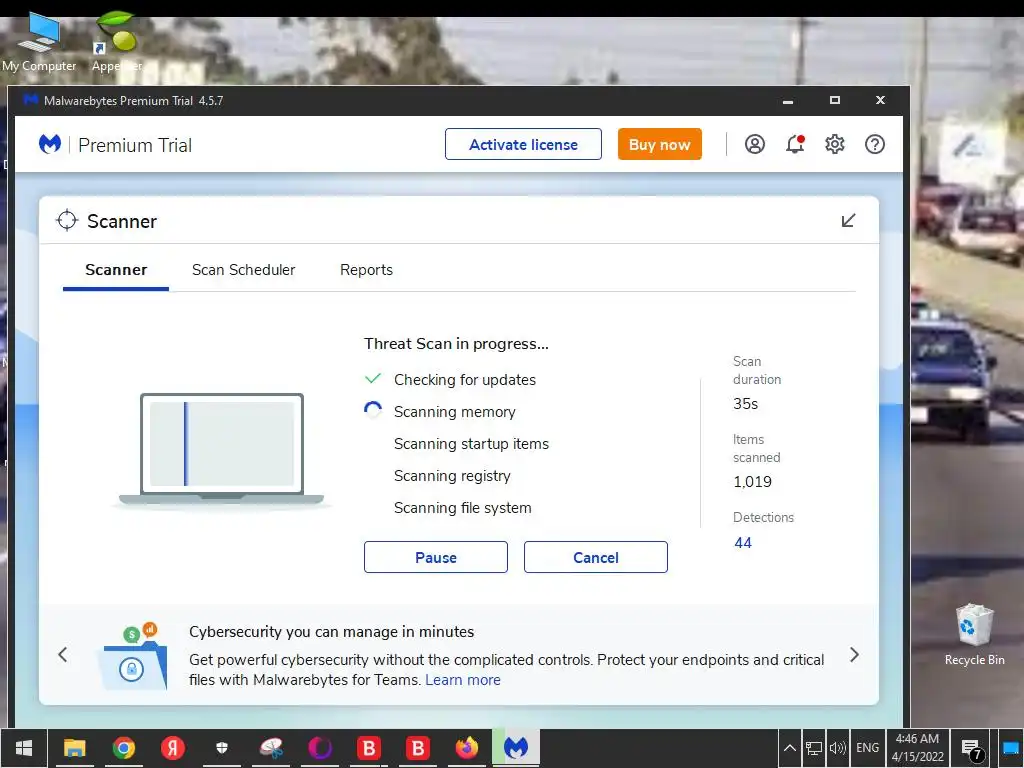1024x768 pixels.
Task: Open the shield security app in taskbar
Action: (x=222, y=748)
